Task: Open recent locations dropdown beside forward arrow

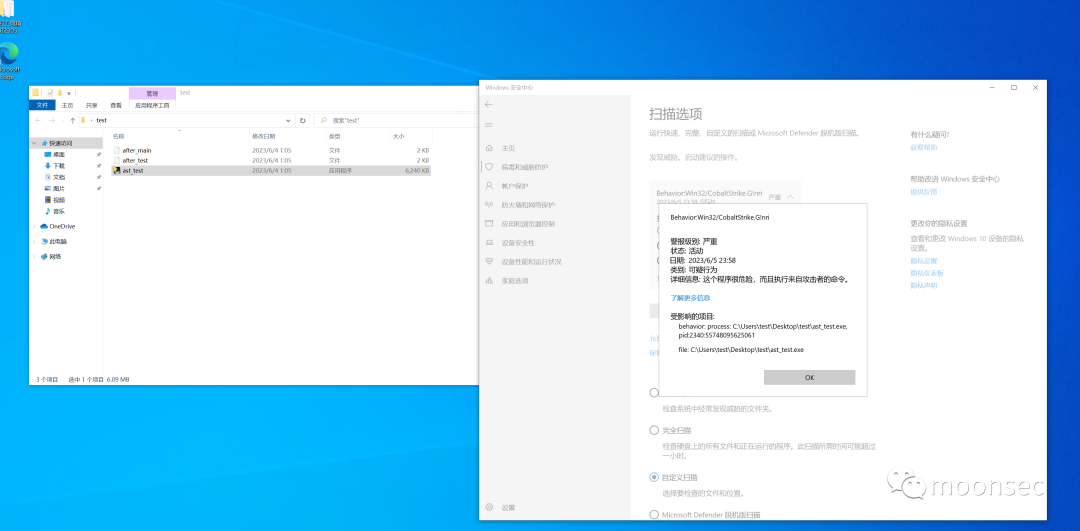Action: click(x=63, y=121)
